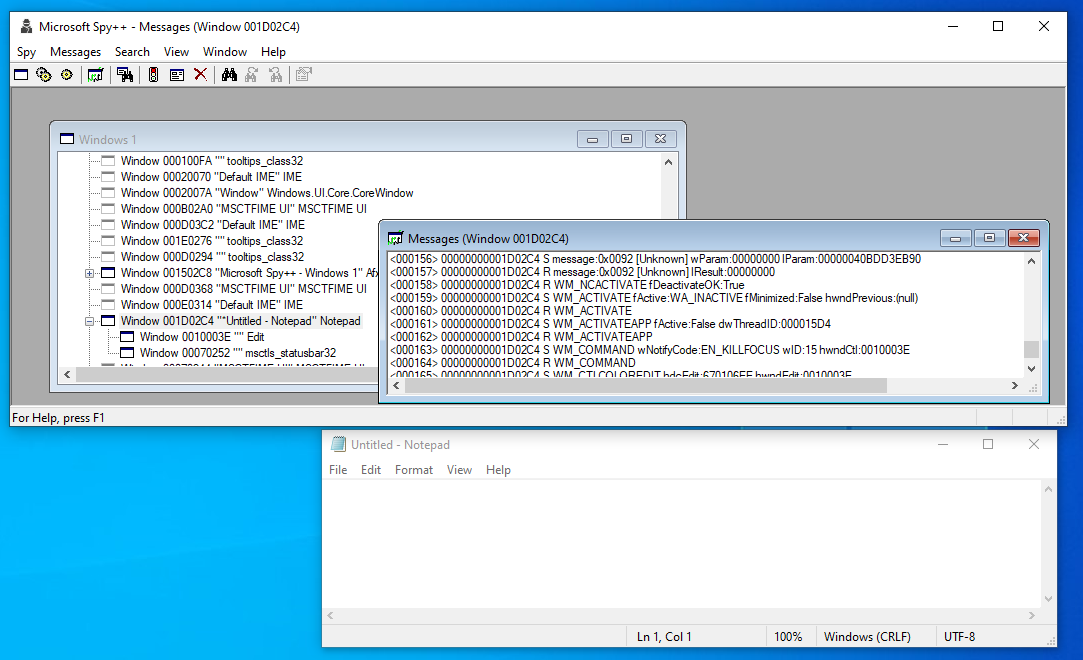Click the "Ln 1, Col 1" Notepad status entry
This screenshot has width=1083, height=660.
664,637
